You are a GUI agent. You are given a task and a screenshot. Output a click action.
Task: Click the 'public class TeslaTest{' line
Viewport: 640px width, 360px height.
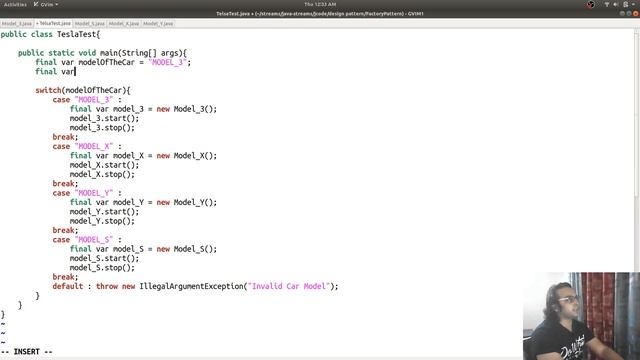(x=50, y=34)
